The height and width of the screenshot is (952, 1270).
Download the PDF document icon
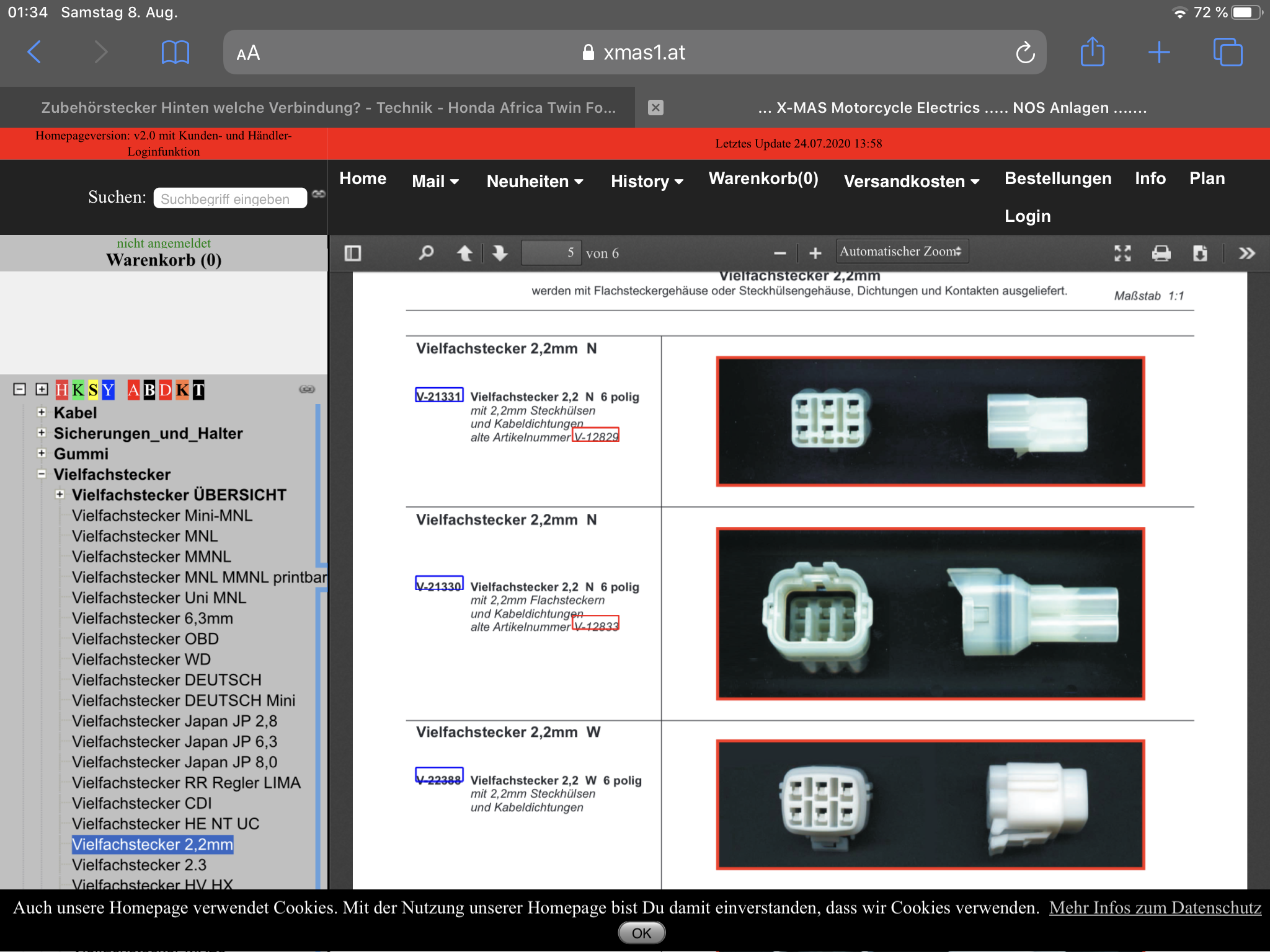(x=1200, y=253)
